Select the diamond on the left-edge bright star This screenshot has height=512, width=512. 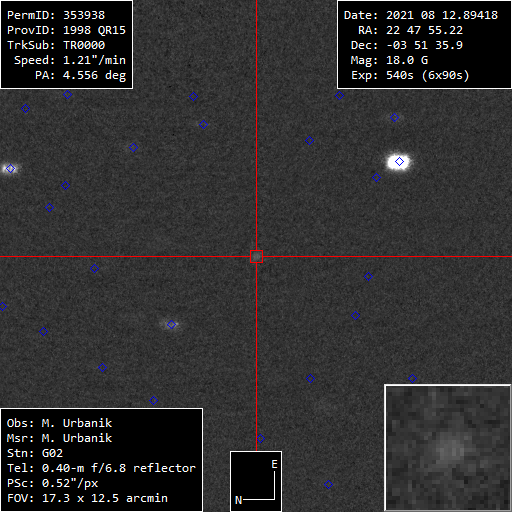tap(11, 169)
